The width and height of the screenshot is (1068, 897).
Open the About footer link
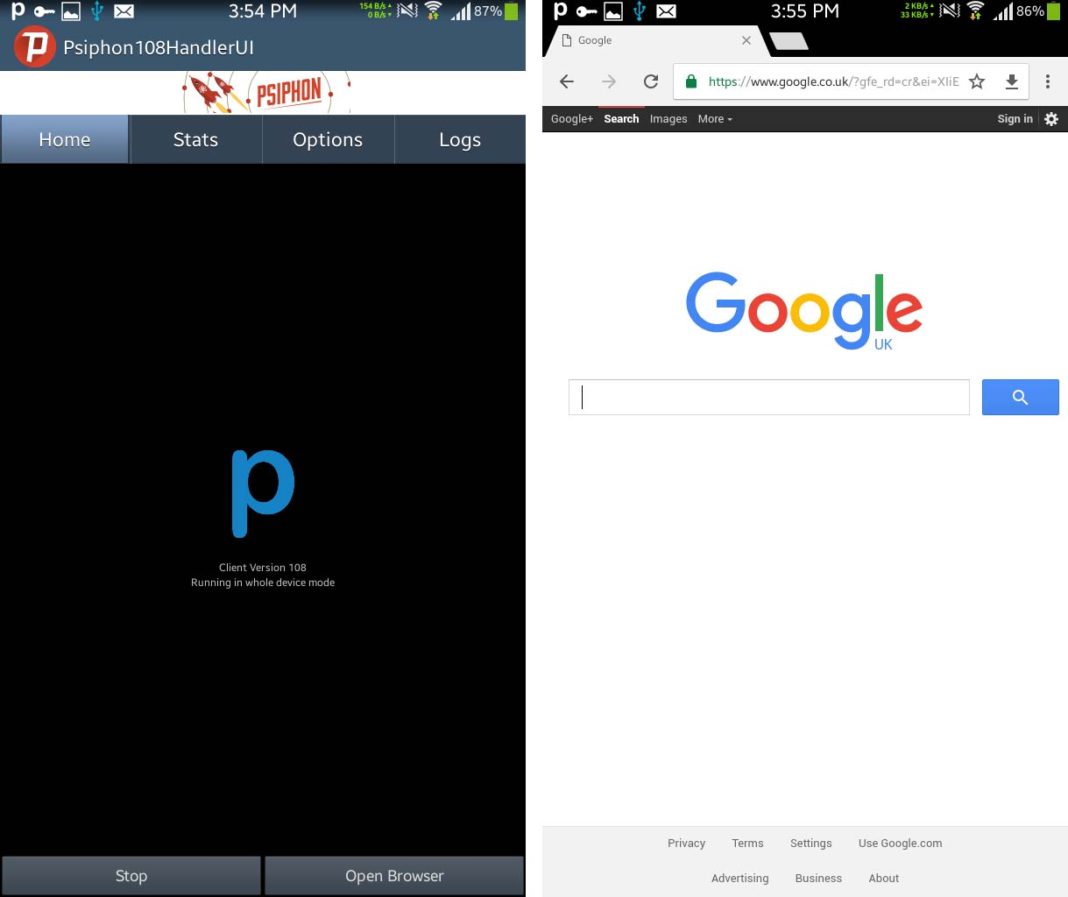coord(883,878)
